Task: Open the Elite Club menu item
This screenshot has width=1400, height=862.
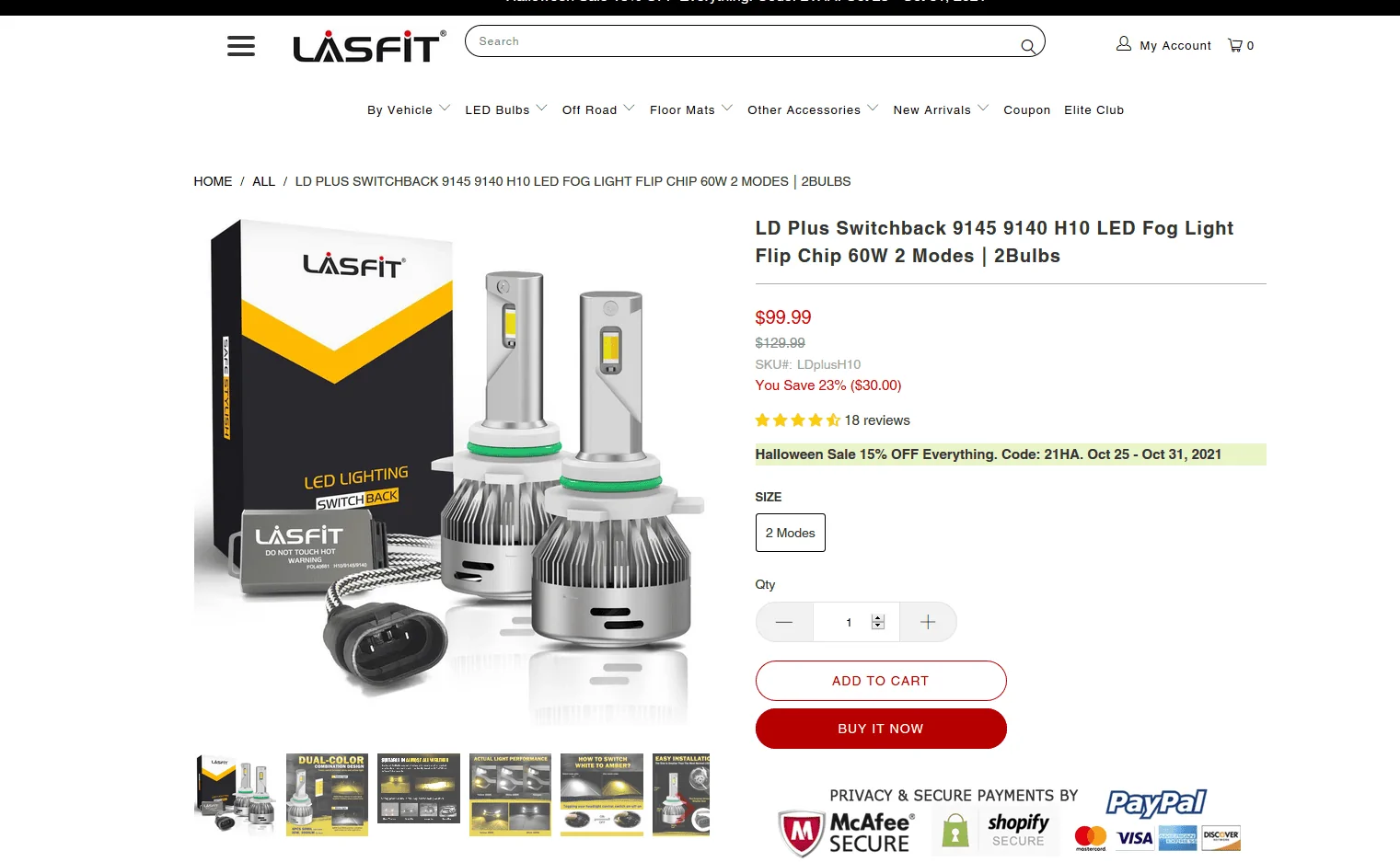Action: (x=1093, y=109)
